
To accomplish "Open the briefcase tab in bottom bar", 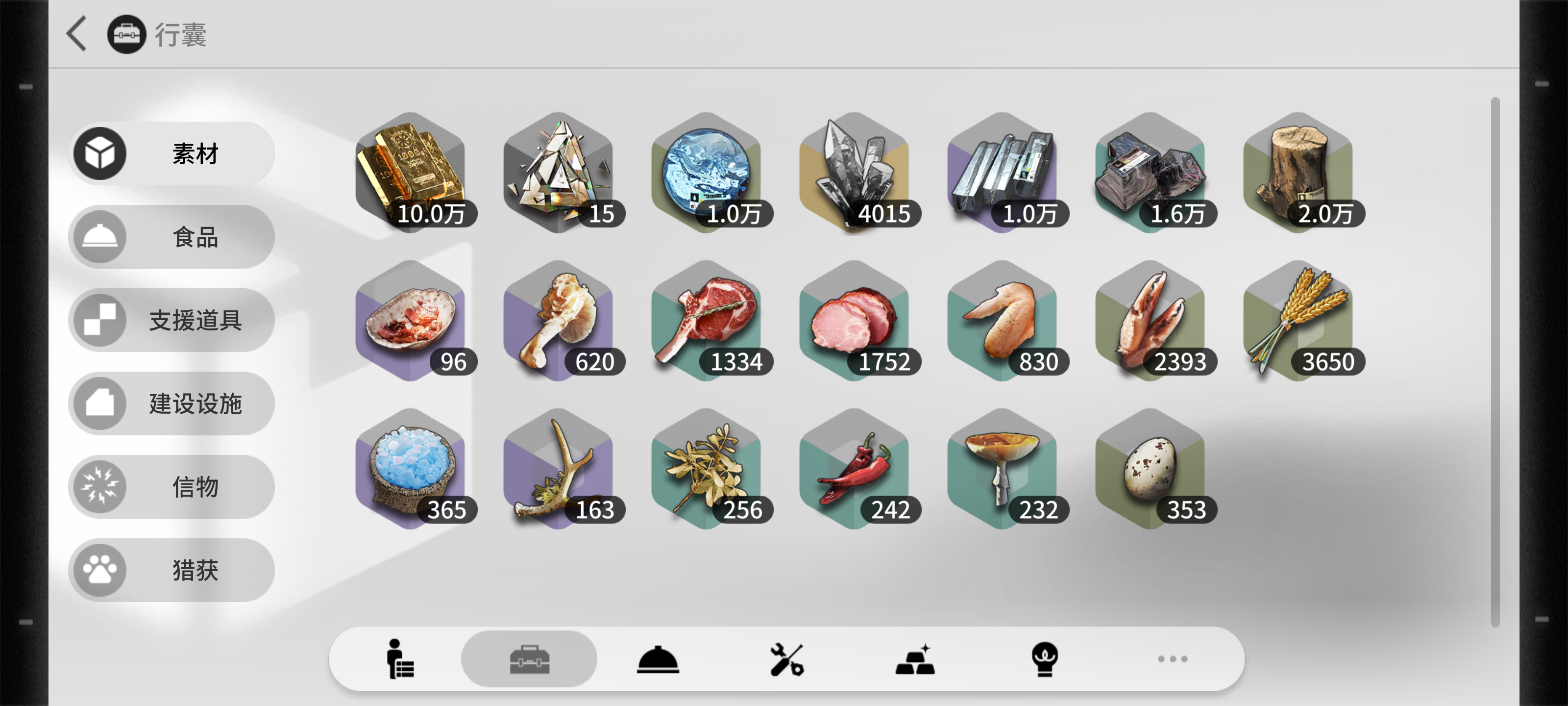I will coord(529,659).
